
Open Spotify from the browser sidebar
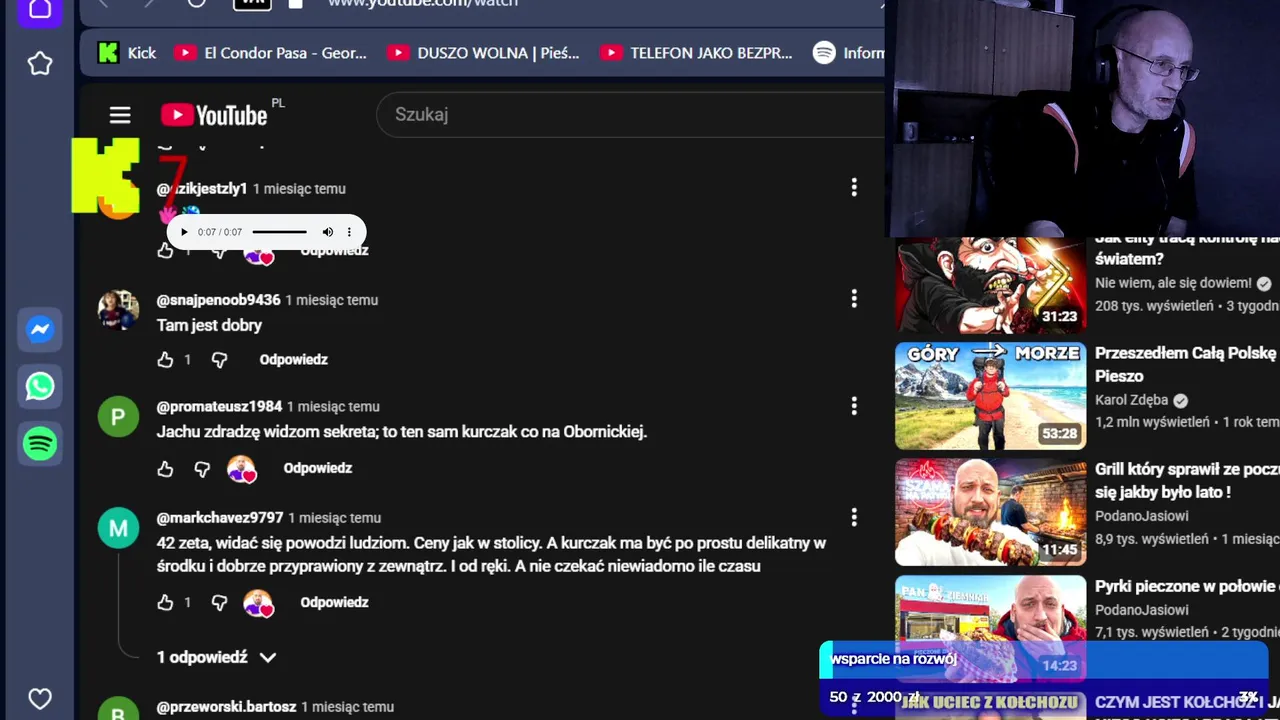tap(40, 443)
